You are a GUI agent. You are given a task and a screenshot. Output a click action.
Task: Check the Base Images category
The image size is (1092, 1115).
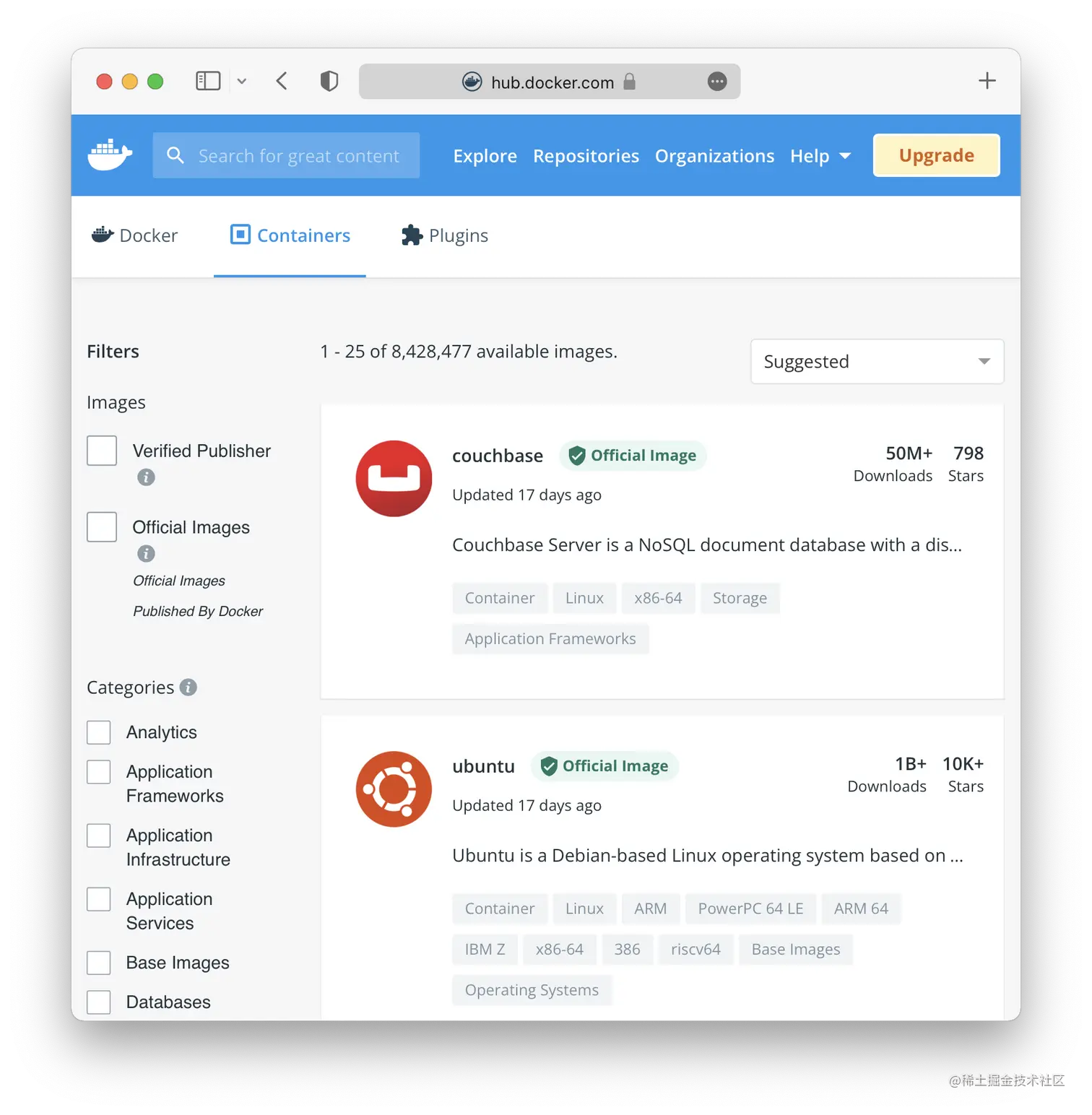(x=99, y=963)
